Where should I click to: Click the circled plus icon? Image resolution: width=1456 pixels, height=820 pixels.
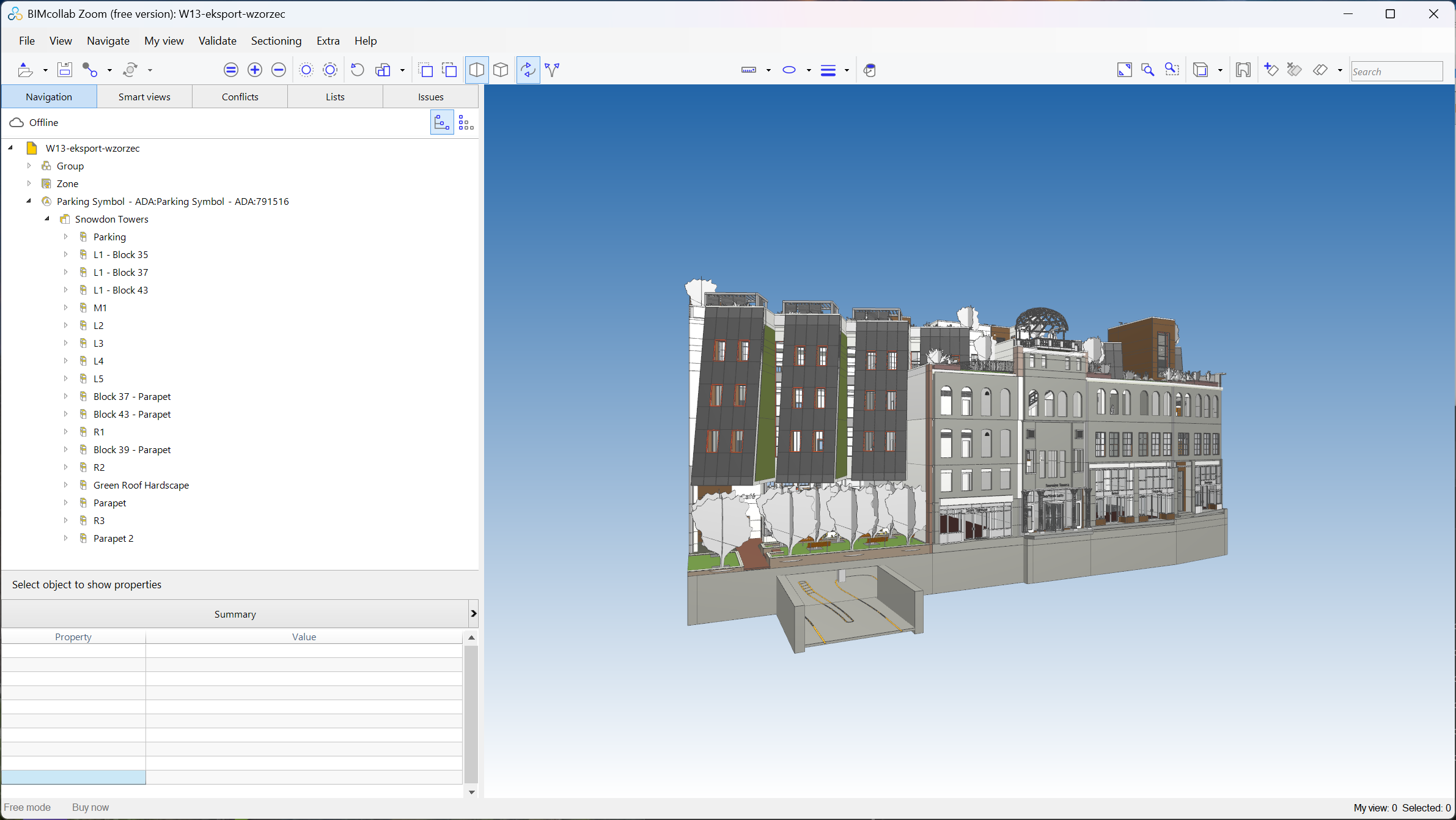[255, 70]
